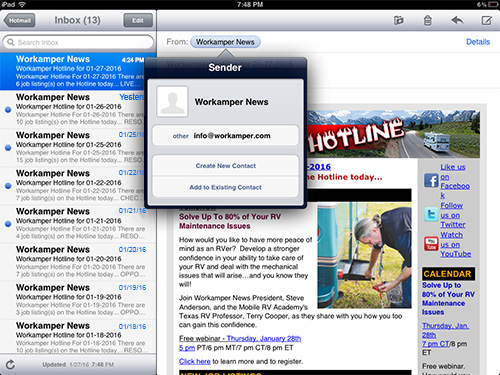Open message Workamper Hotline for 01-18-2016
This screenshot has height=375, width=500.
tap(78, 336)
